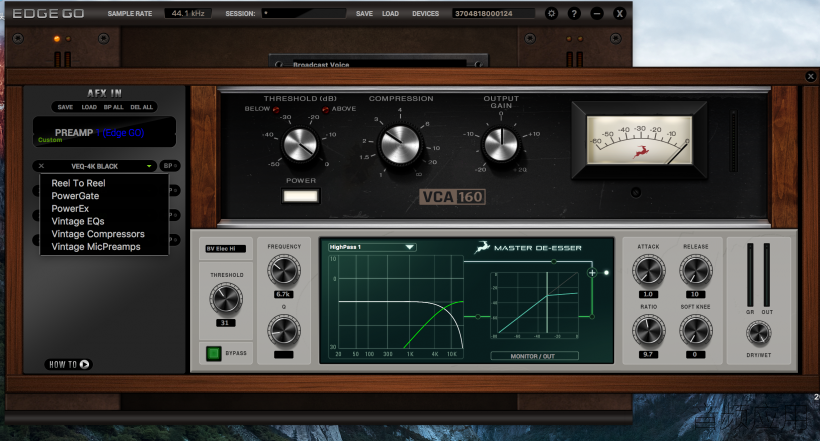Click the GR level meter
This screenshot has width=820, height=441.
[750, 275]
